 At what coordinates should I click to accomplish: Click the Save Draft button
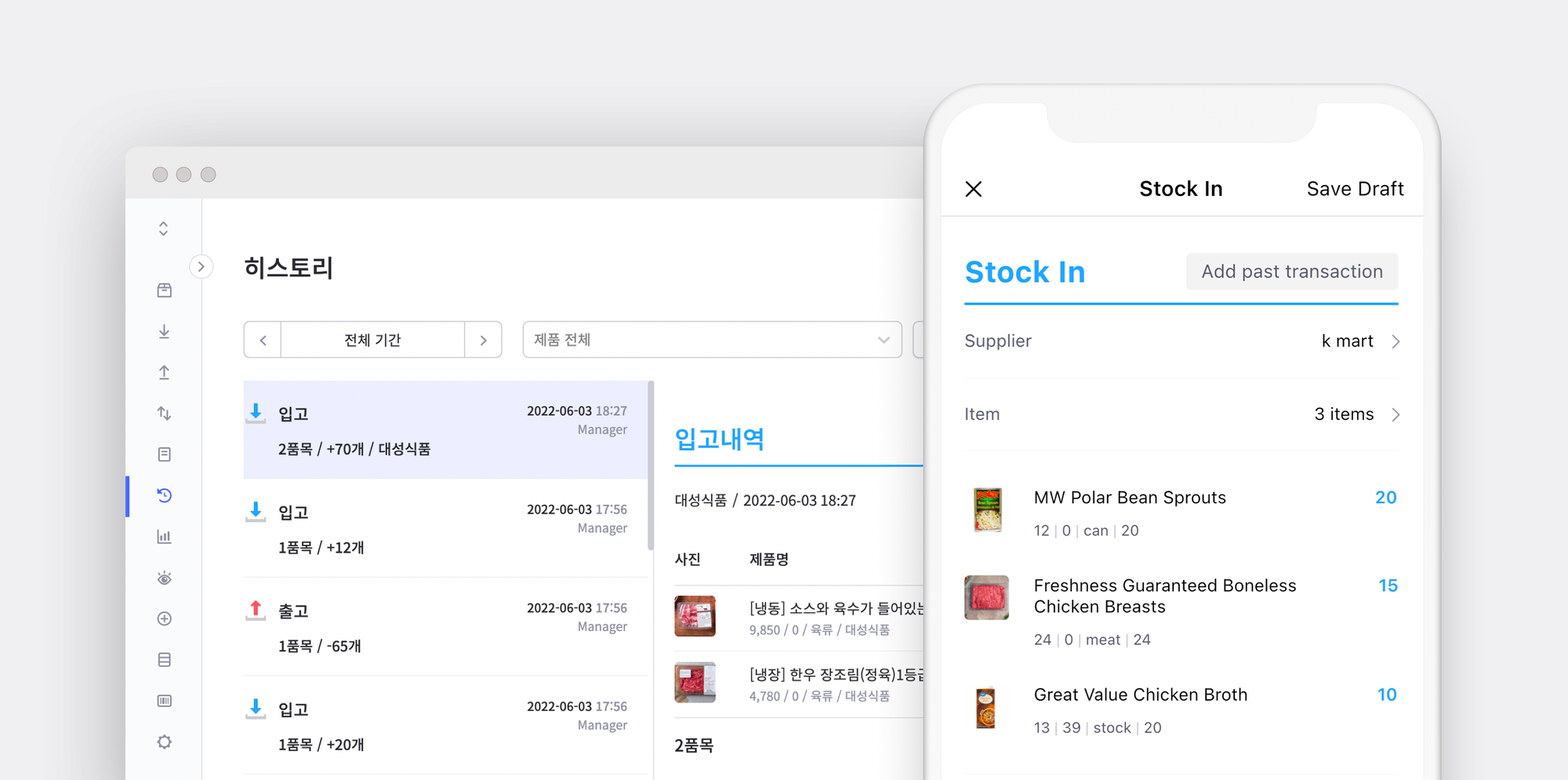tap(1356, 188)
